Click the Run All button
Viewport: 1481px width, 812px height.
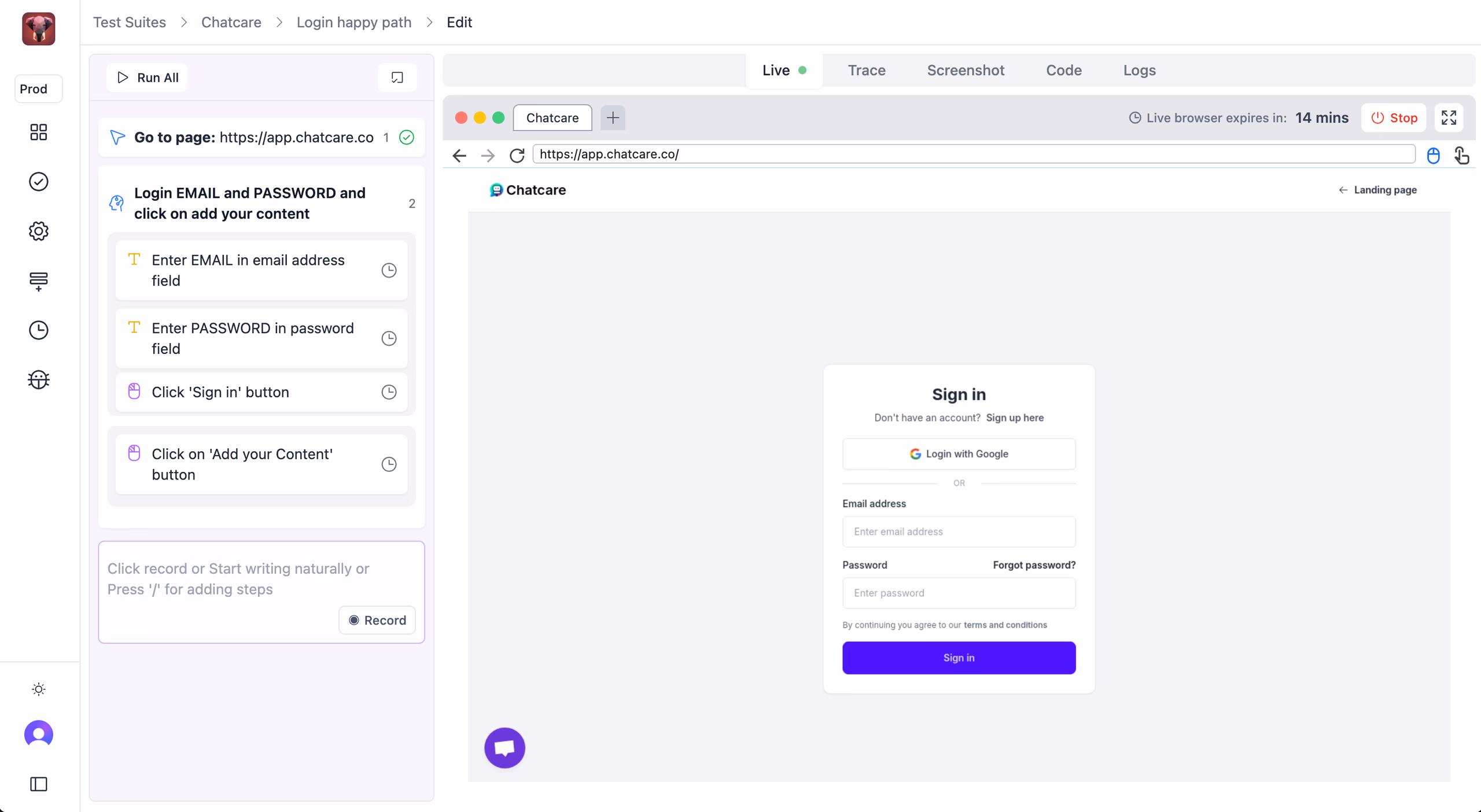pyautogui.click(x=148, y=77)
